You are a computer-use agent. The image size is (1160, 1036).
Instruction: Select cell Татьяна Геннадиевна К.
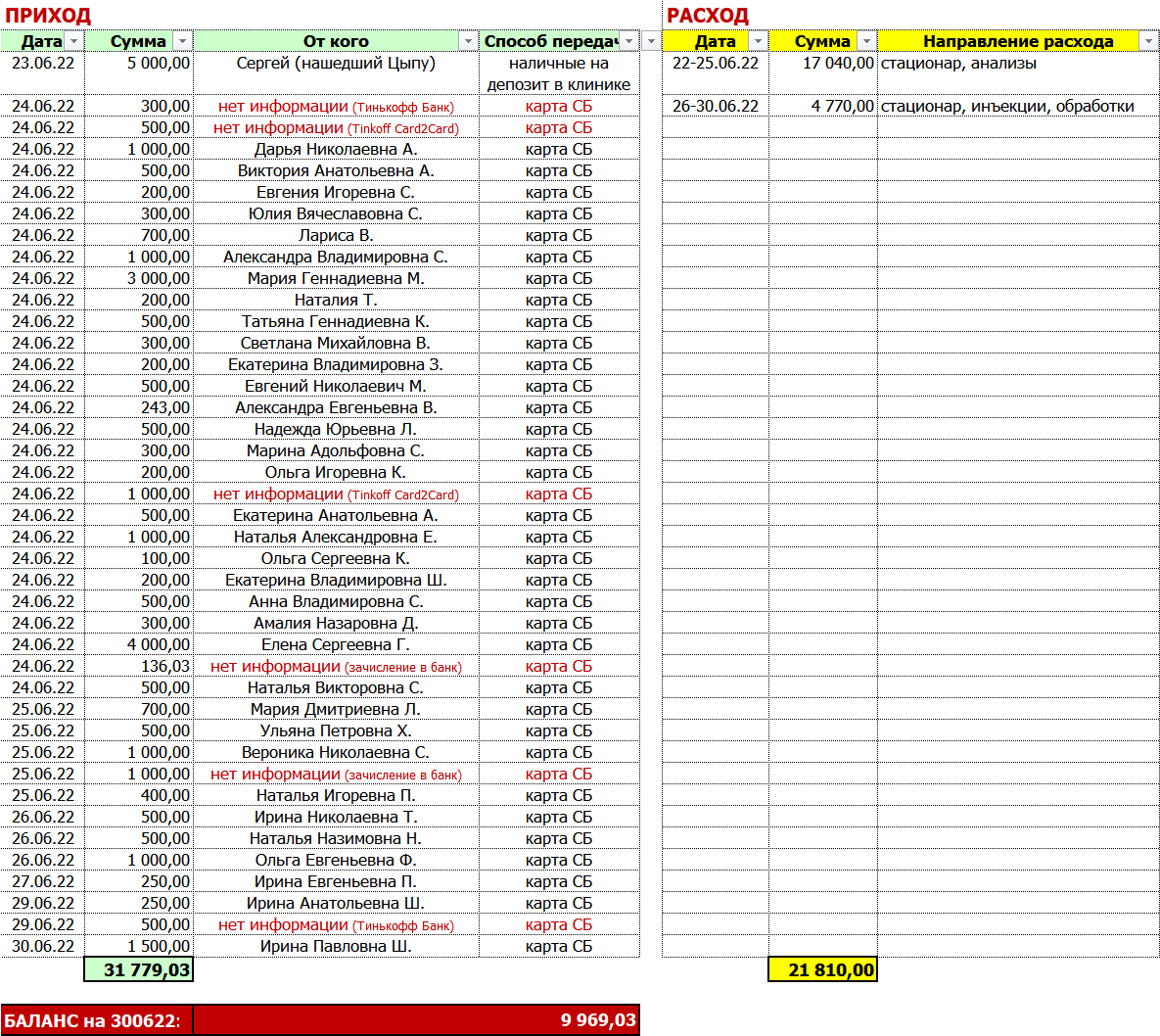coord(336,320)
